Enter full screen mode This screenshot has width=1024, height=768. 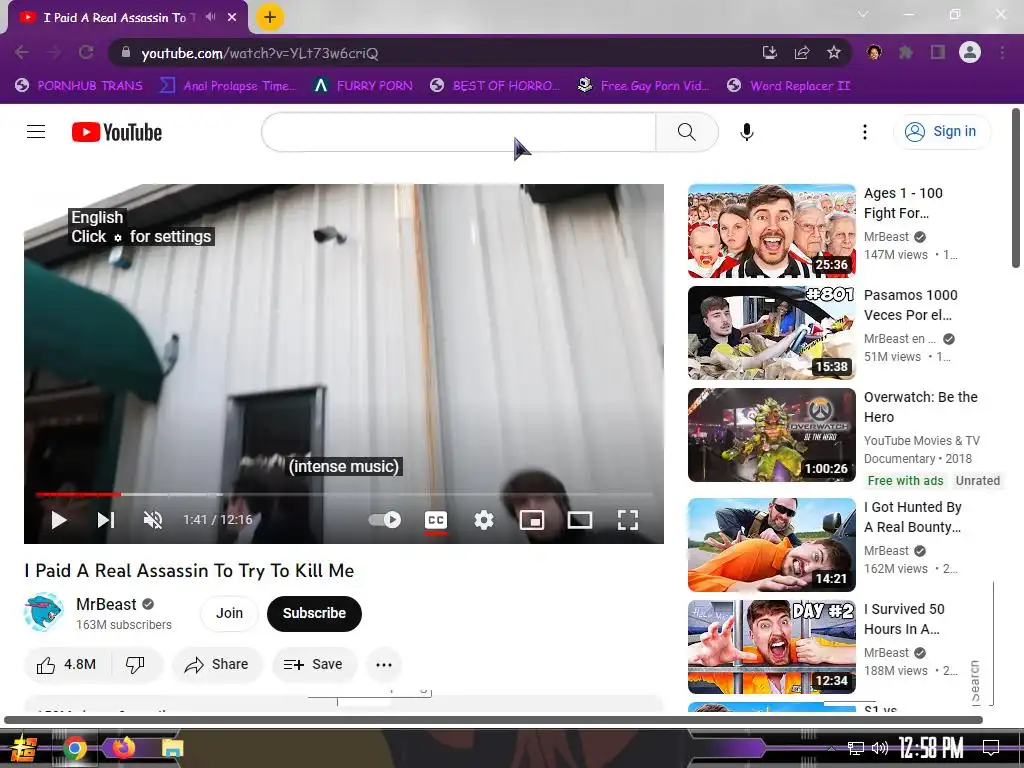[x=628, y=520]
